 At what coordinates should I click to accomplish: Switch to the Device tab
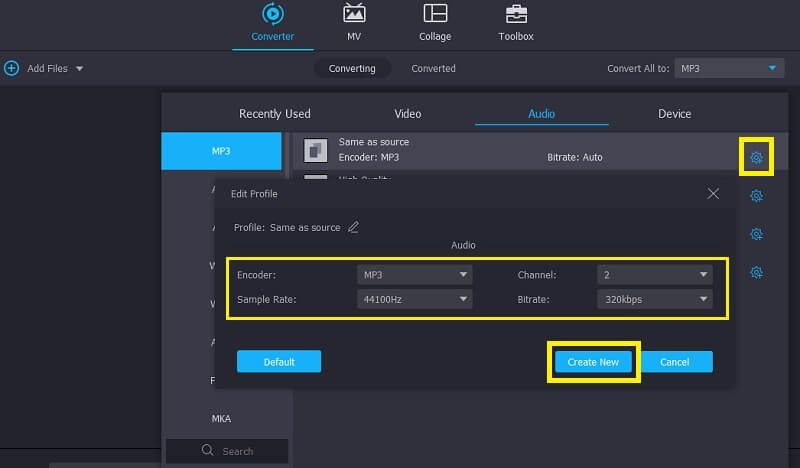tap(674, 114)
